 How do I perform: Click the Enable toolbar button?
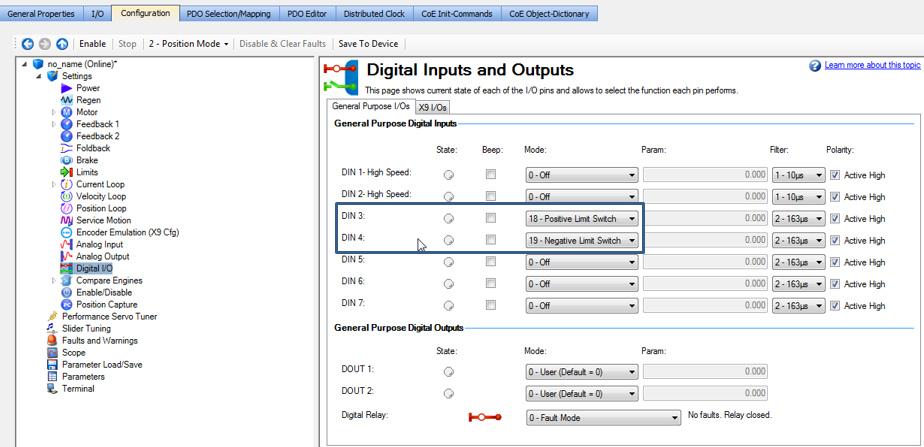(x=93, y=44)
